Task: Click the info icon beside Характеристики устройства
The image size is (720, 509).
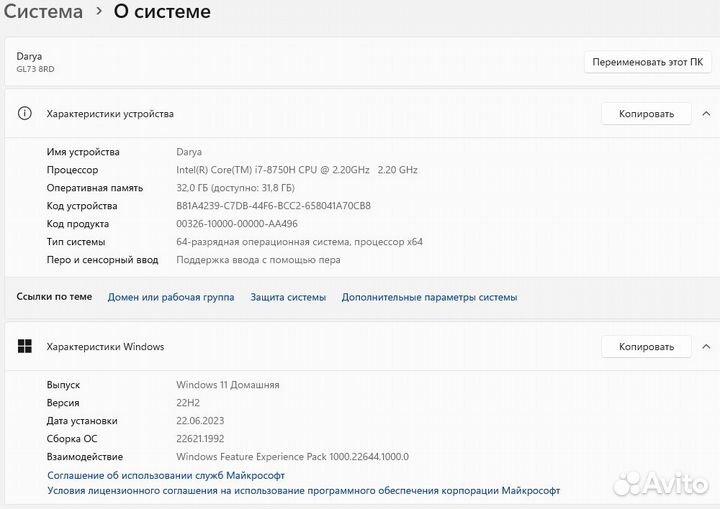Action: tap(25, 114)
